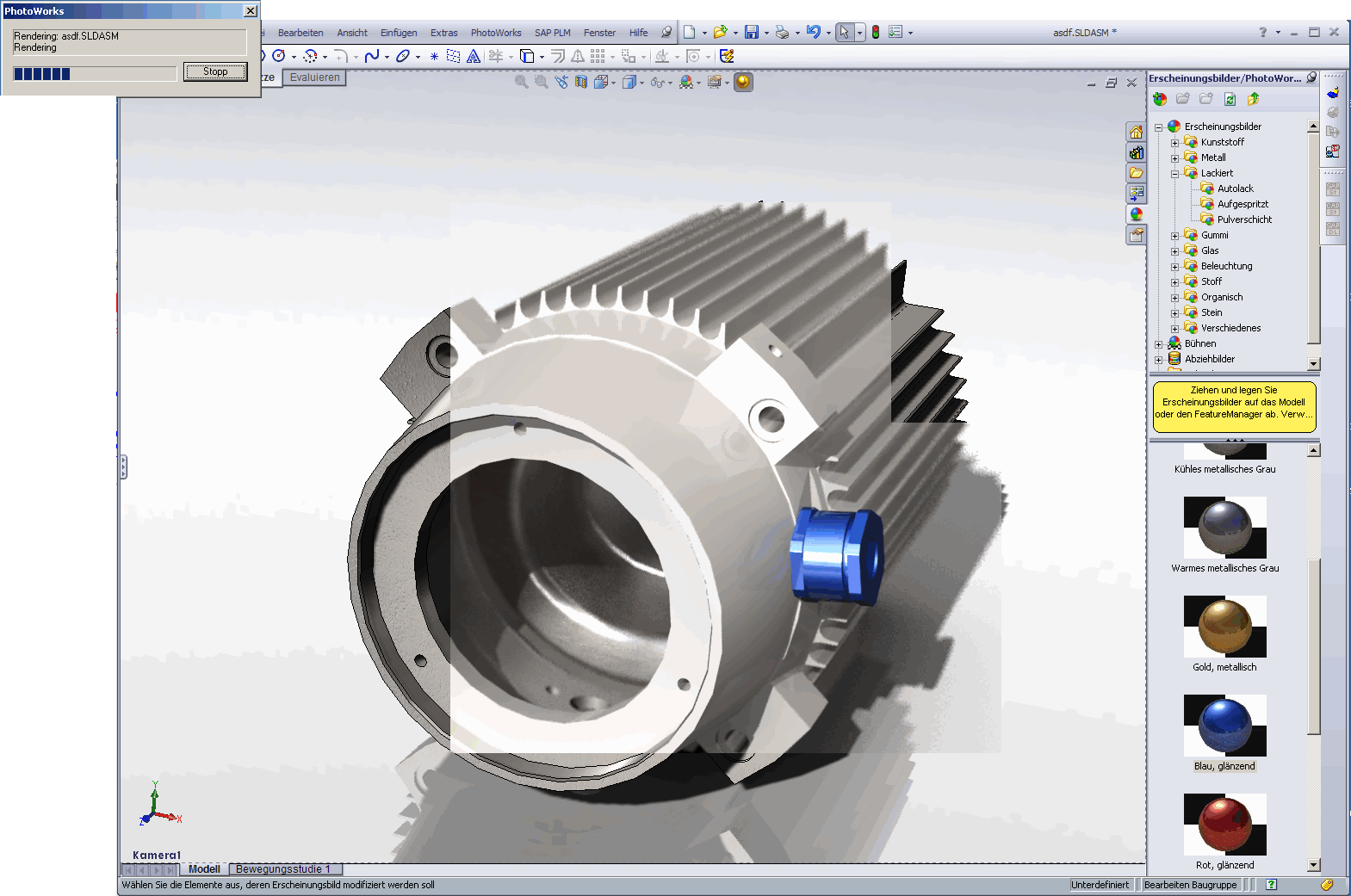This screenshot has height=896, width=1351.
Task: Open the SAP PLM menu
Action: (553, 33)
